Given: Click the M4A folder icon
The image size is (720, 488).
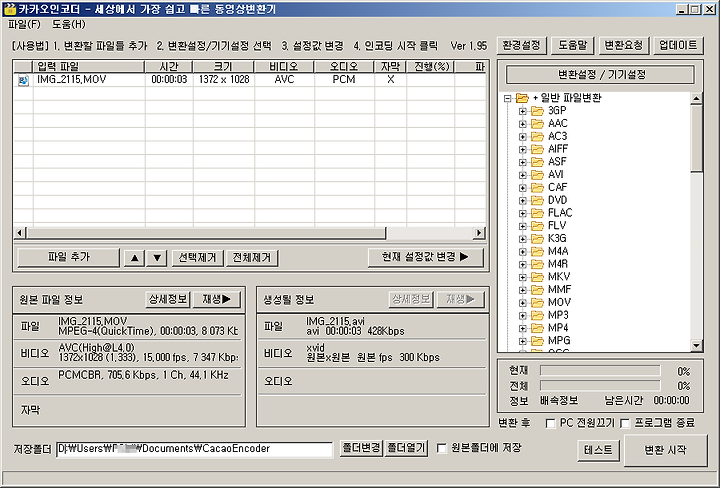Looking at the screenshot, I should click(537, 252).
